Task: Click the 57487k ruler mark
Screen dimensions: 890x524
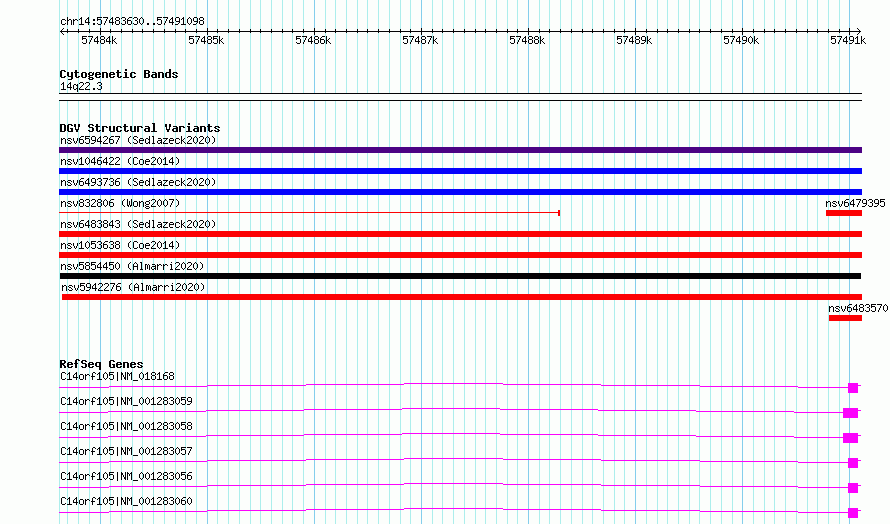Action: click(420, 40)
